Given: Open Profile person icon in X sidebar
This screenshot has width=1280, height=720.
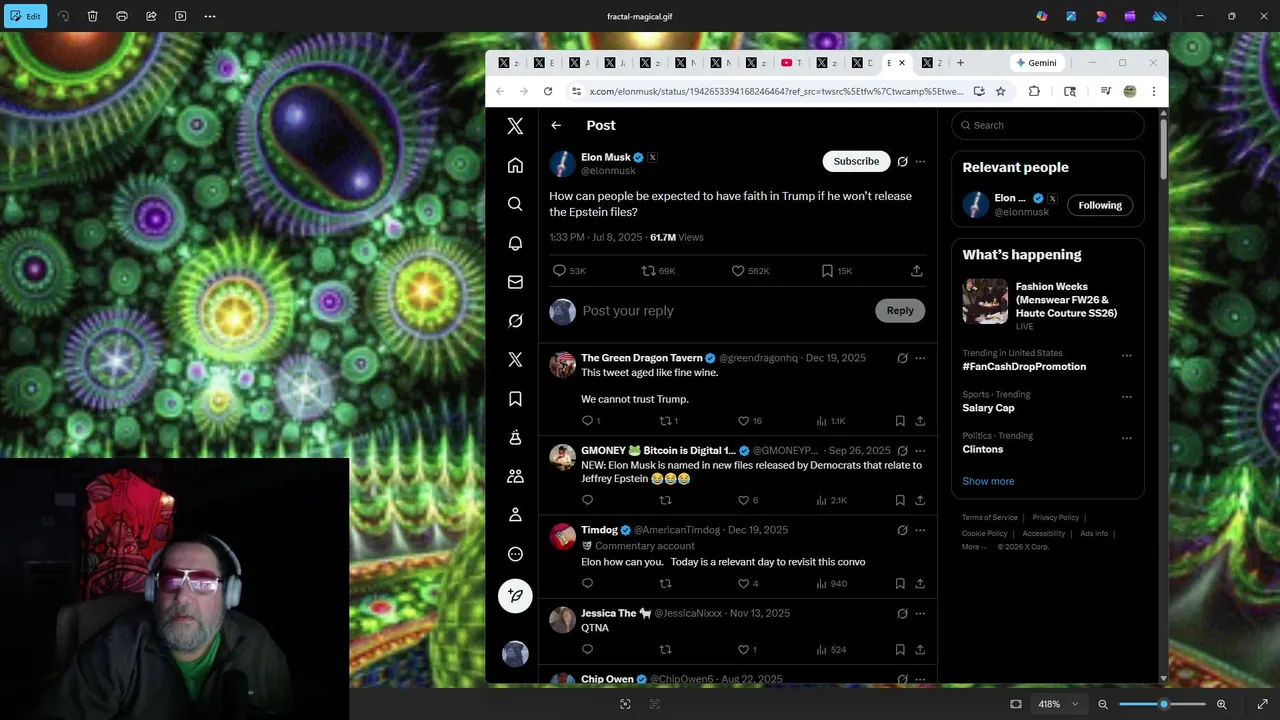Looking at the screenshot, I should (515, 515).
